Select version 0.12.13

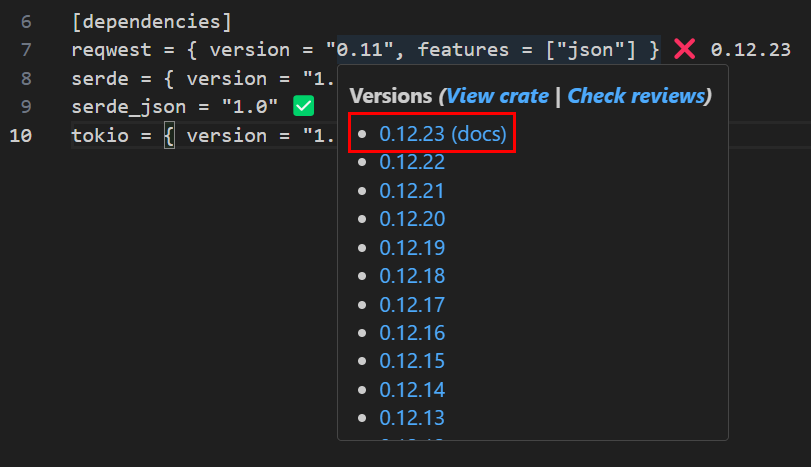pyautogui.click(x=412, y=418)
